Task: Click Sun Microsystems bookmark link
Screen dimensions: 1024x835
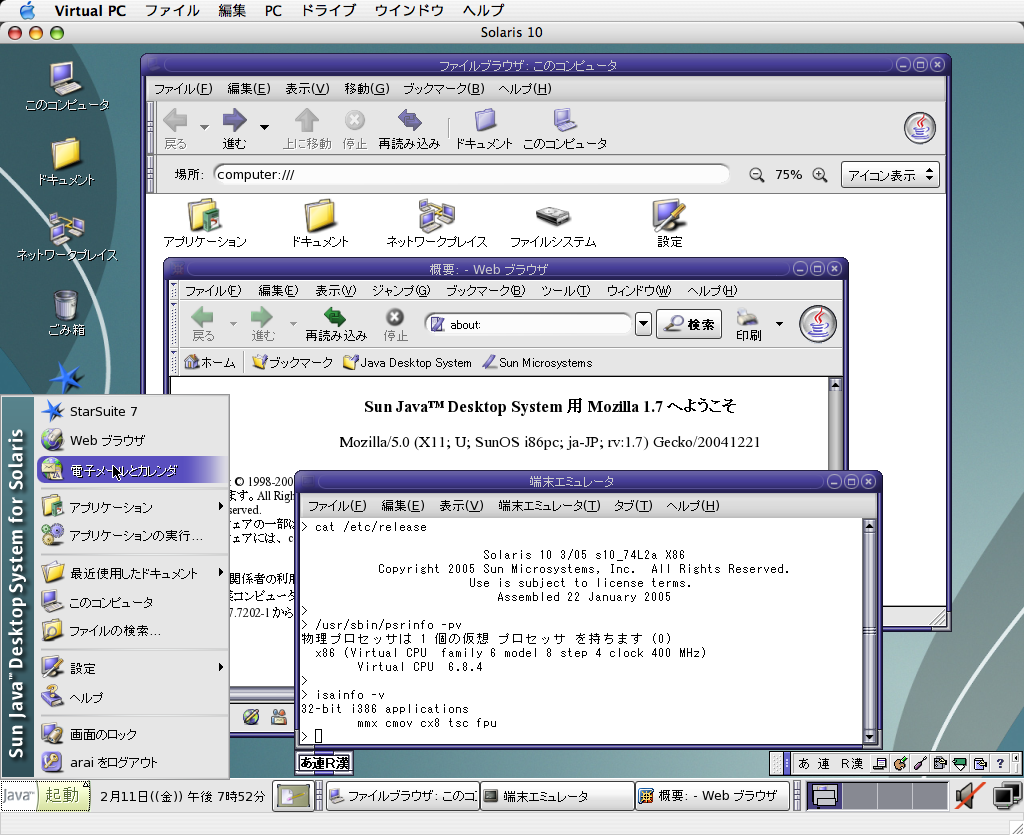Action: pyautogui.click(x=537, y=362)
